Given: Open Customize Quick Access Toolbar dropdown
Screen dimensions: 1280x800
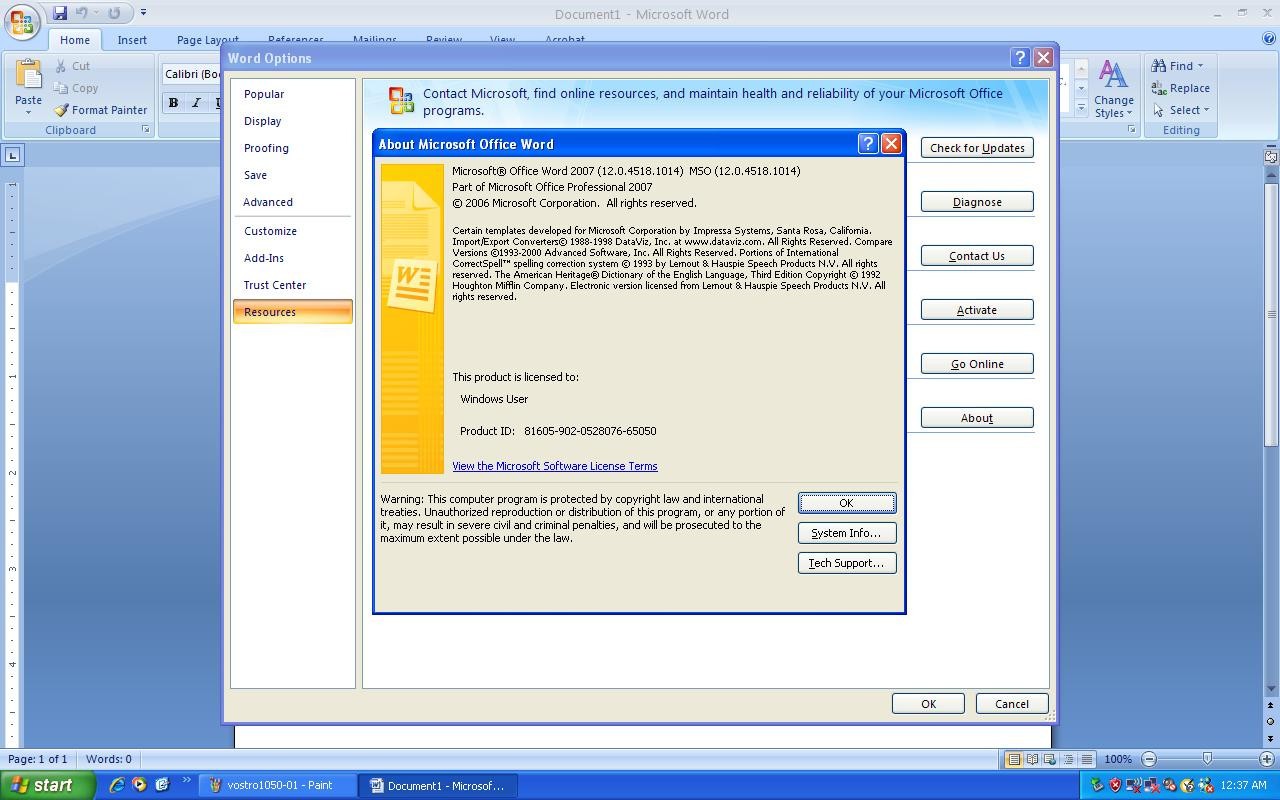Looking at the screenshot, I should click(143, 13).
